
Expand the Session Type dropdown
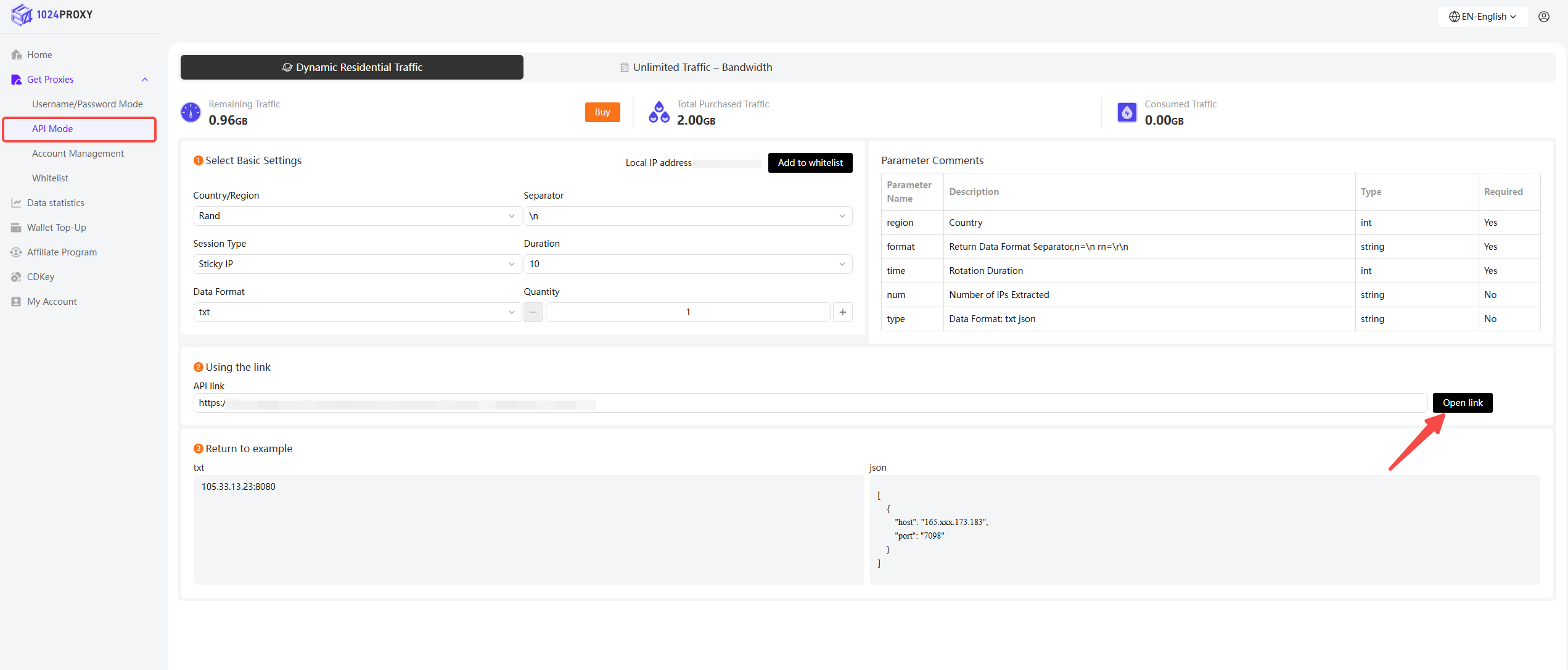[x=356, y=264]
